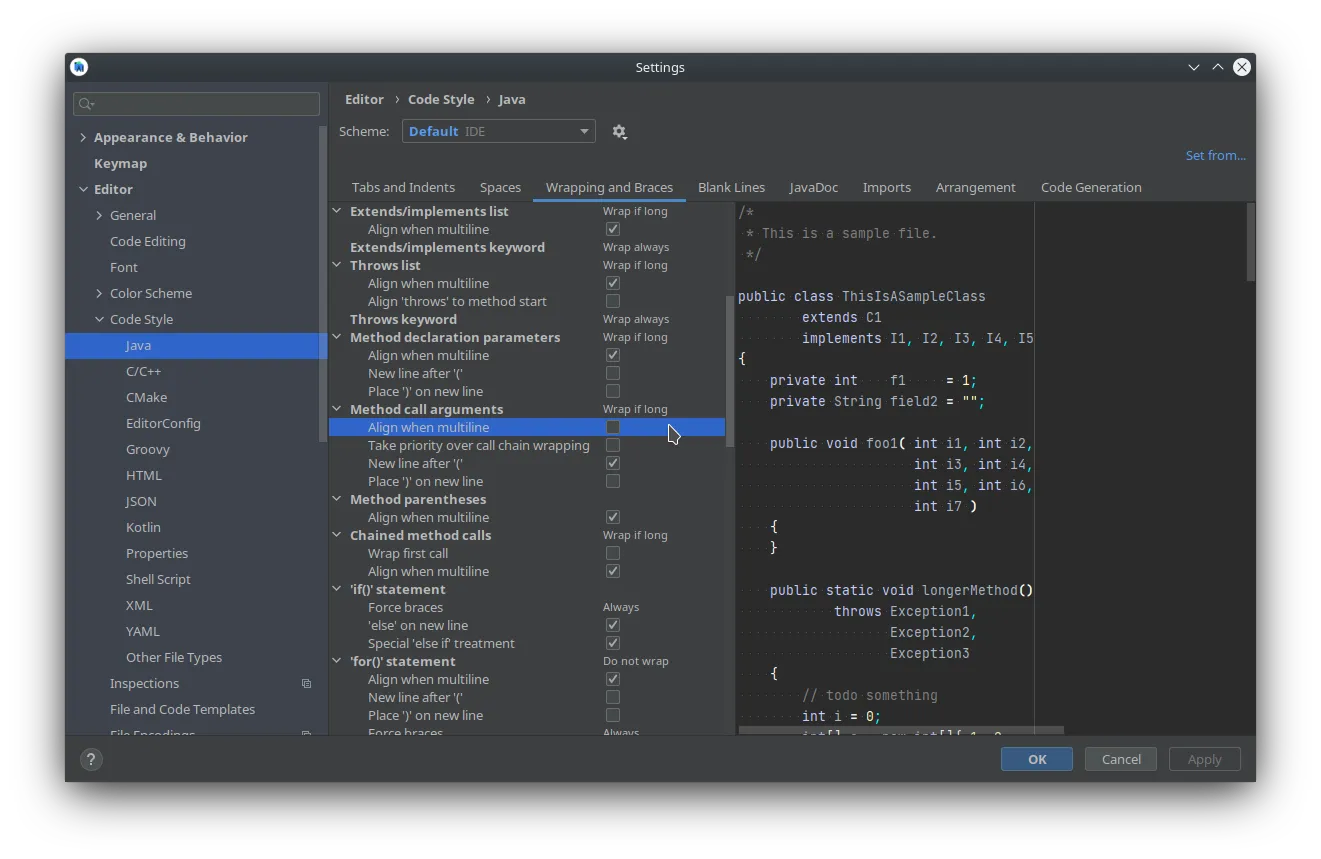1321x859 pixels.
Task: Switch to the Tabs and Indents tab
Action: [x=403, y=187]
